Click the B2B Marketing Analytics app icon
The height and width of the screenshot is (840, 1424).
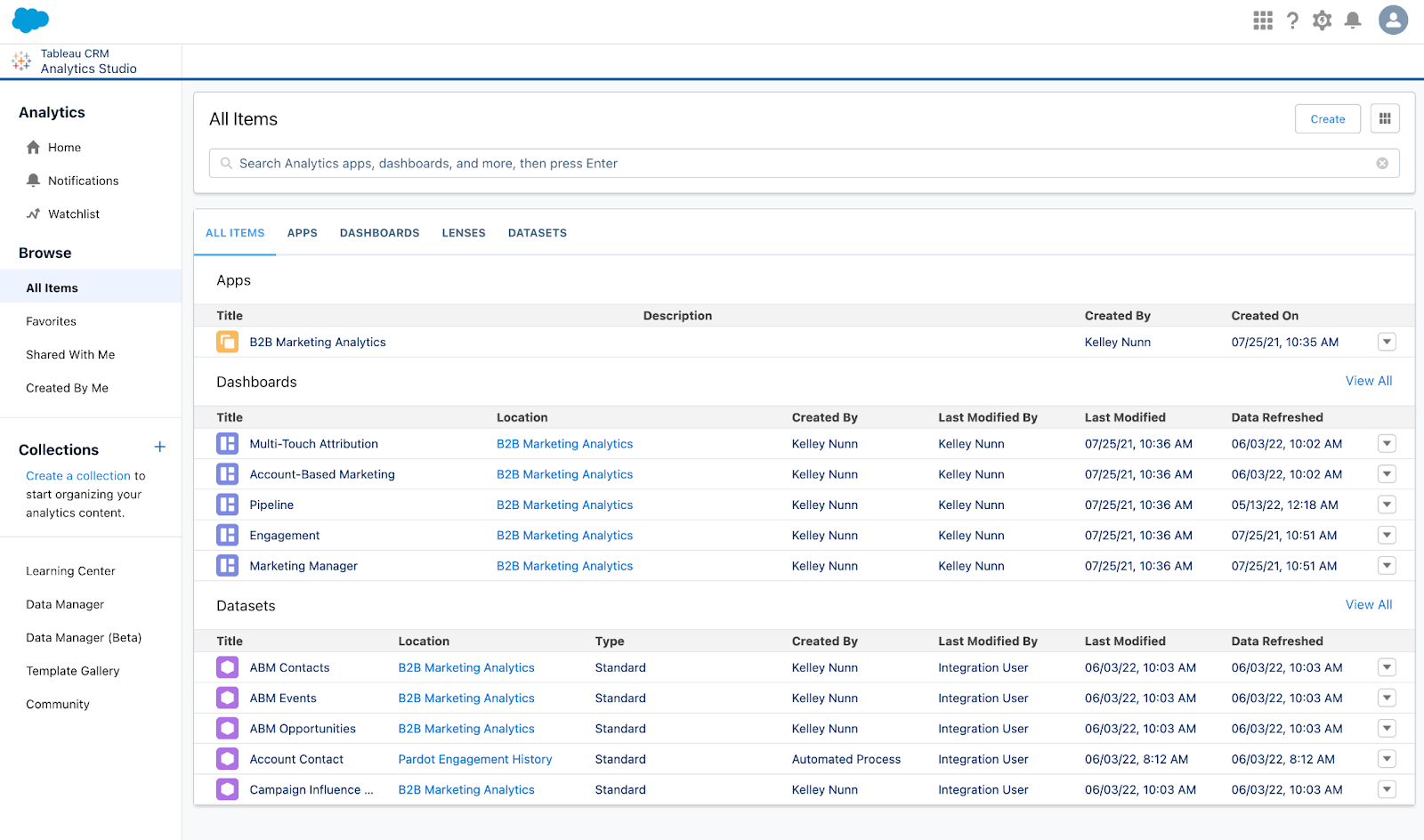point(227,342)
